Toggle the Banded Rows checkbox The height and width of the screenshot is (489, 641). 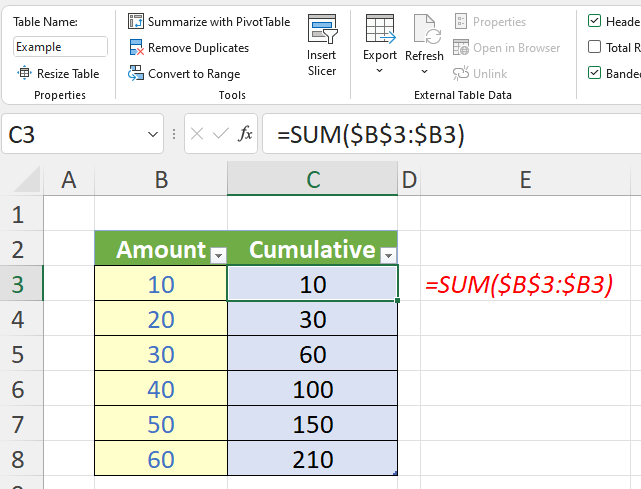(595, 73)
